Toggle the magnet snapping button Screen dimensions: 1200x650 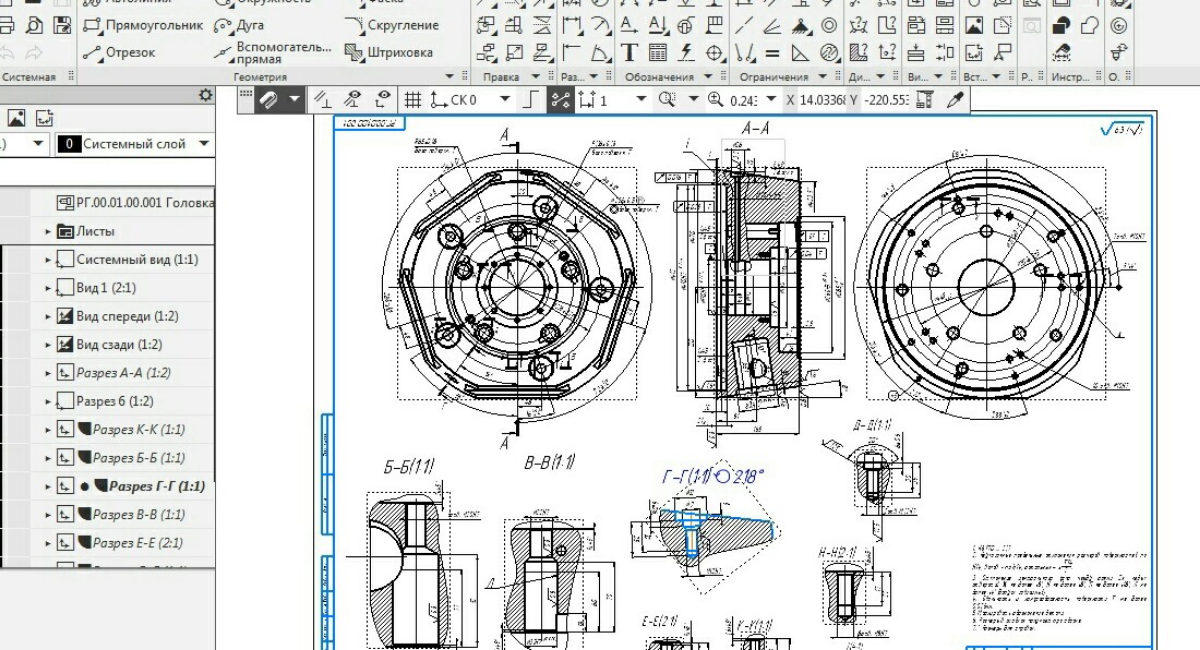269,99
